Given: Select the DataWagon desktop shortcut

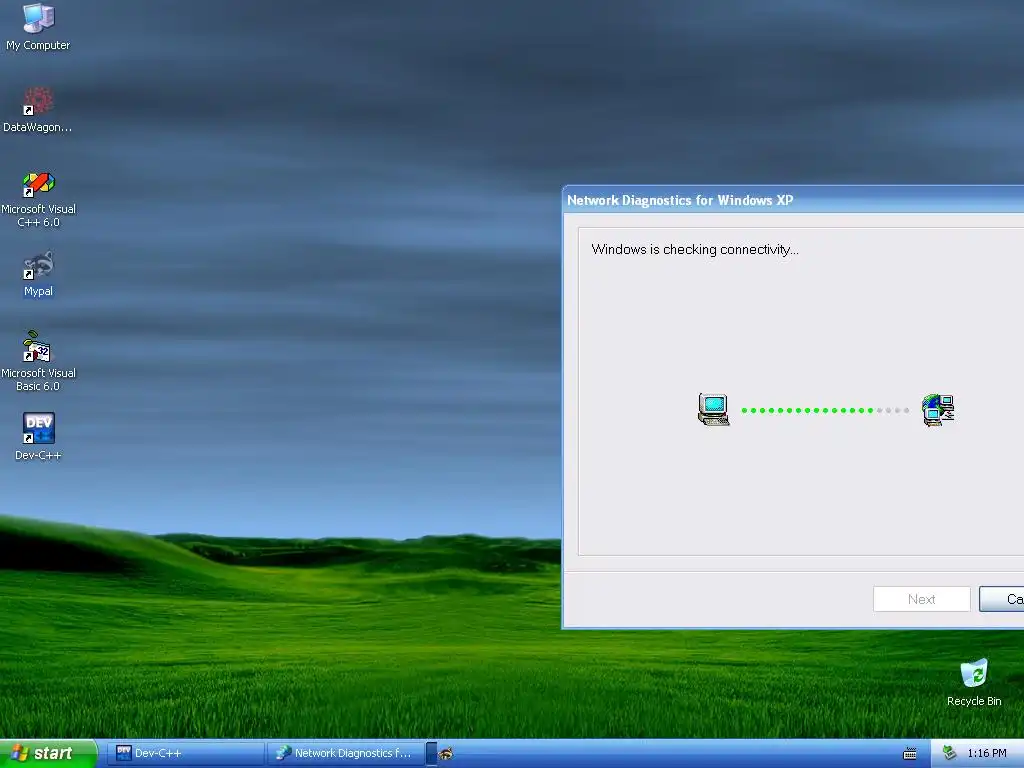Looking at the screenshot, I should click(38, 110).
